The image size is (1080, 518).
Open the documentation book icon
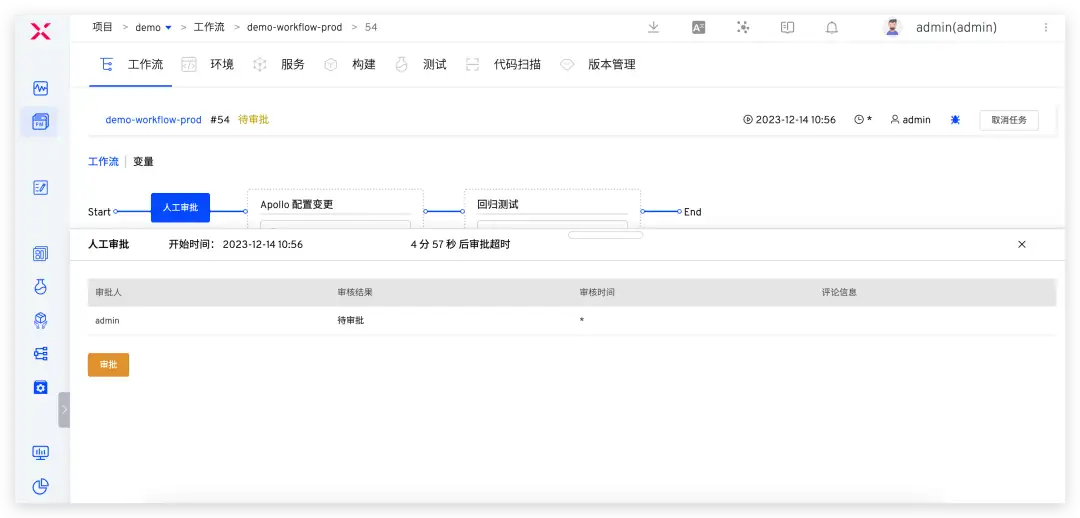[787, 28]
